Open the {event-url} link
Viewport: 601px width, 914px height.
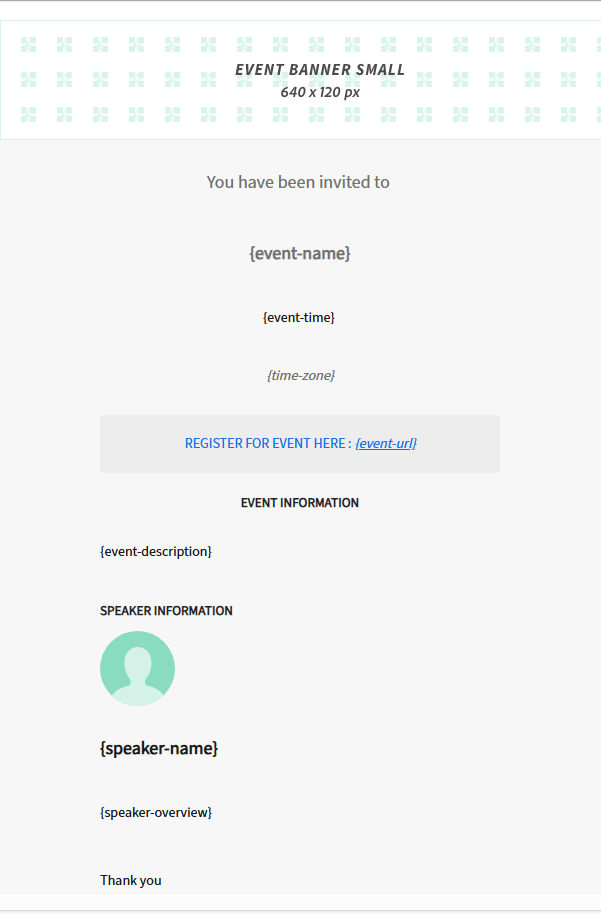click(386, 443)
